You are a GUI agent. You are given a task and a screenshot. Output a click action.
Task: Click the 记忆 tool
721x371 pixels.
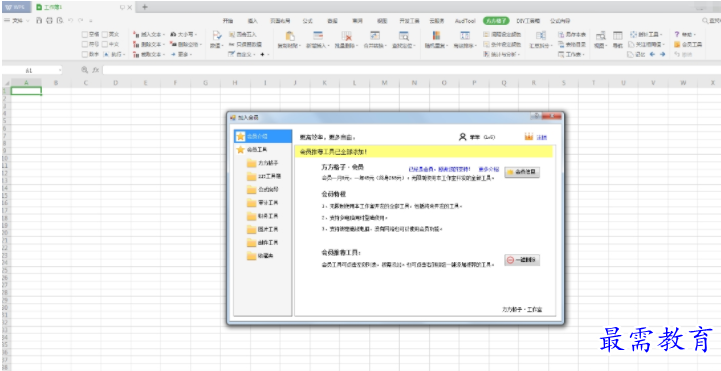click(x=637, y=54)
